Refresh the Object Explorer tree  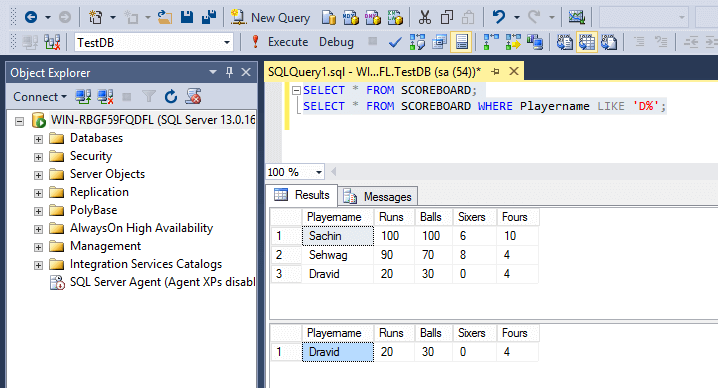point(171,97)
